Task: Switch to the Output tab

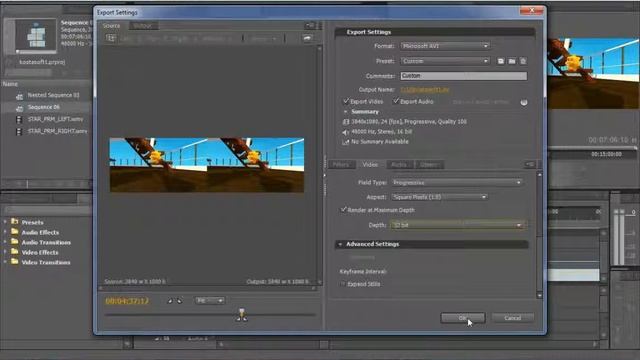Action: 142,26
